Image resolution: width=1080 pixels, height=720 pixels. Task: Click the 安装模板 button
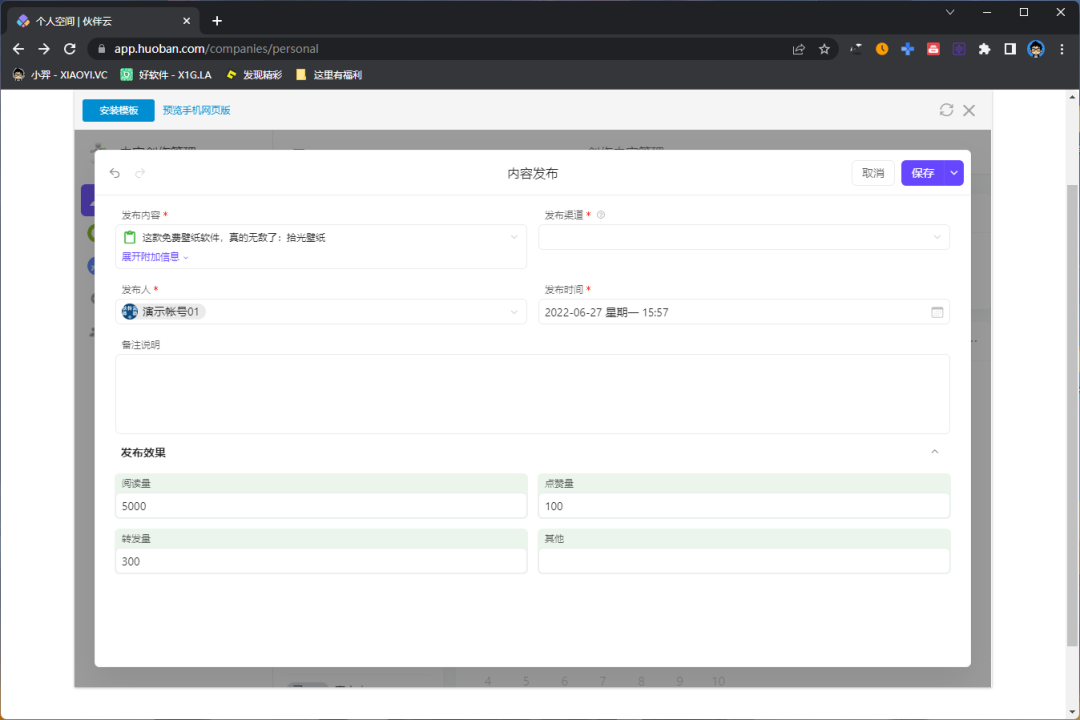pyautogui.click(x=117, y=110)
